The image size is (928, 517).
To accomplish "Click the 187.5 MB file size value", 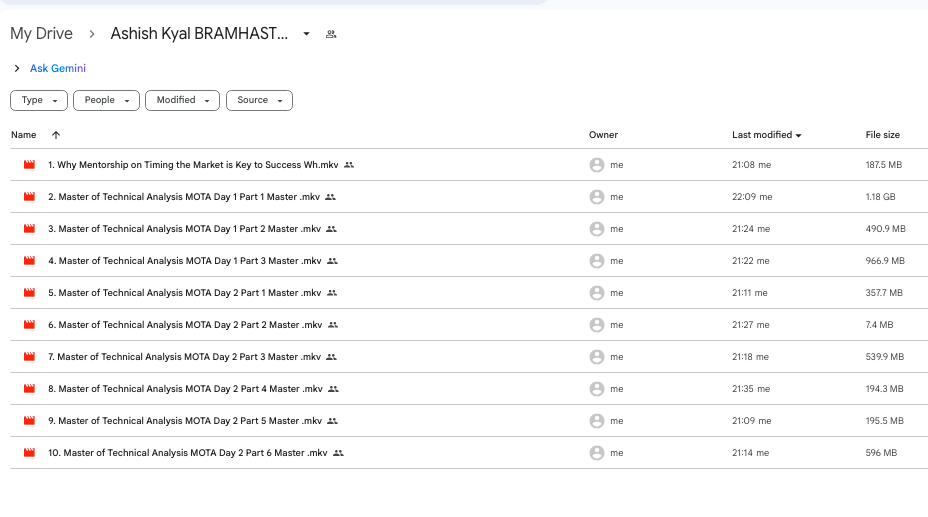I will (884, 165).
